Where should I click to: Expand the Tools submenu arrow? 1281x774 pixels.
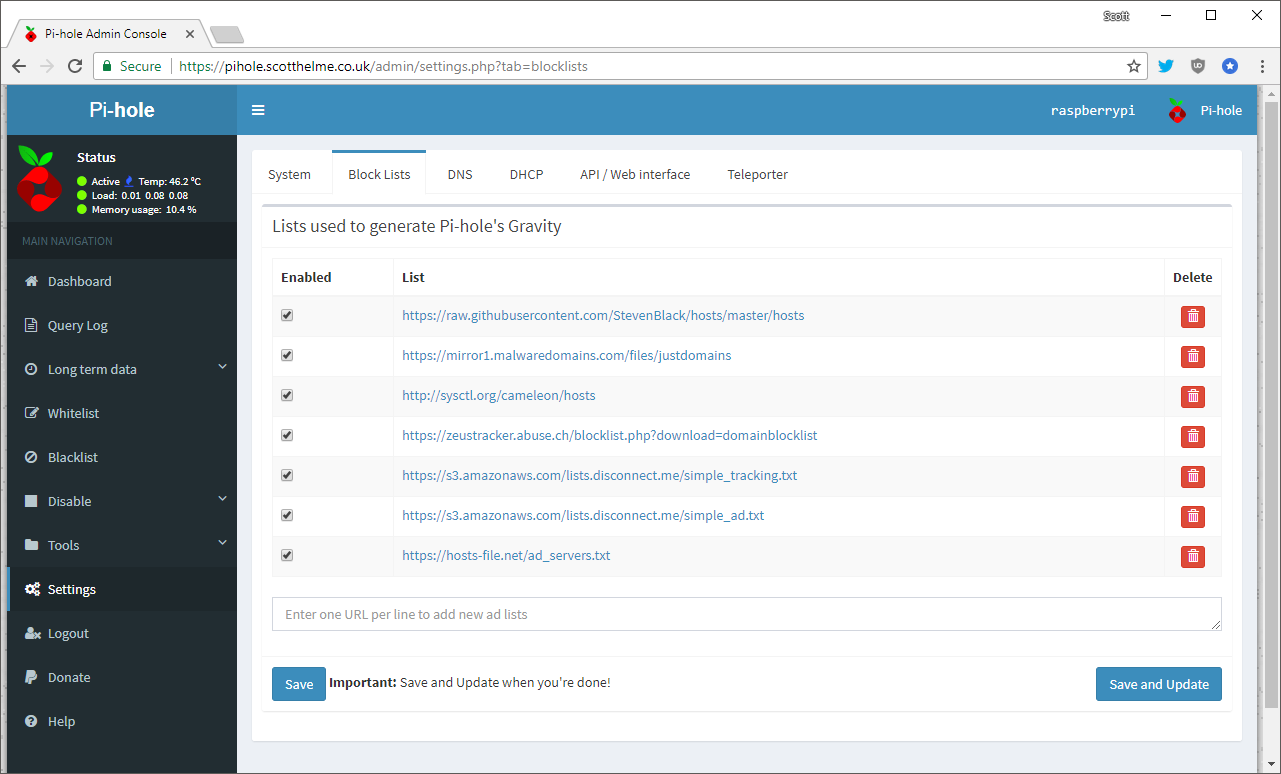222,543
